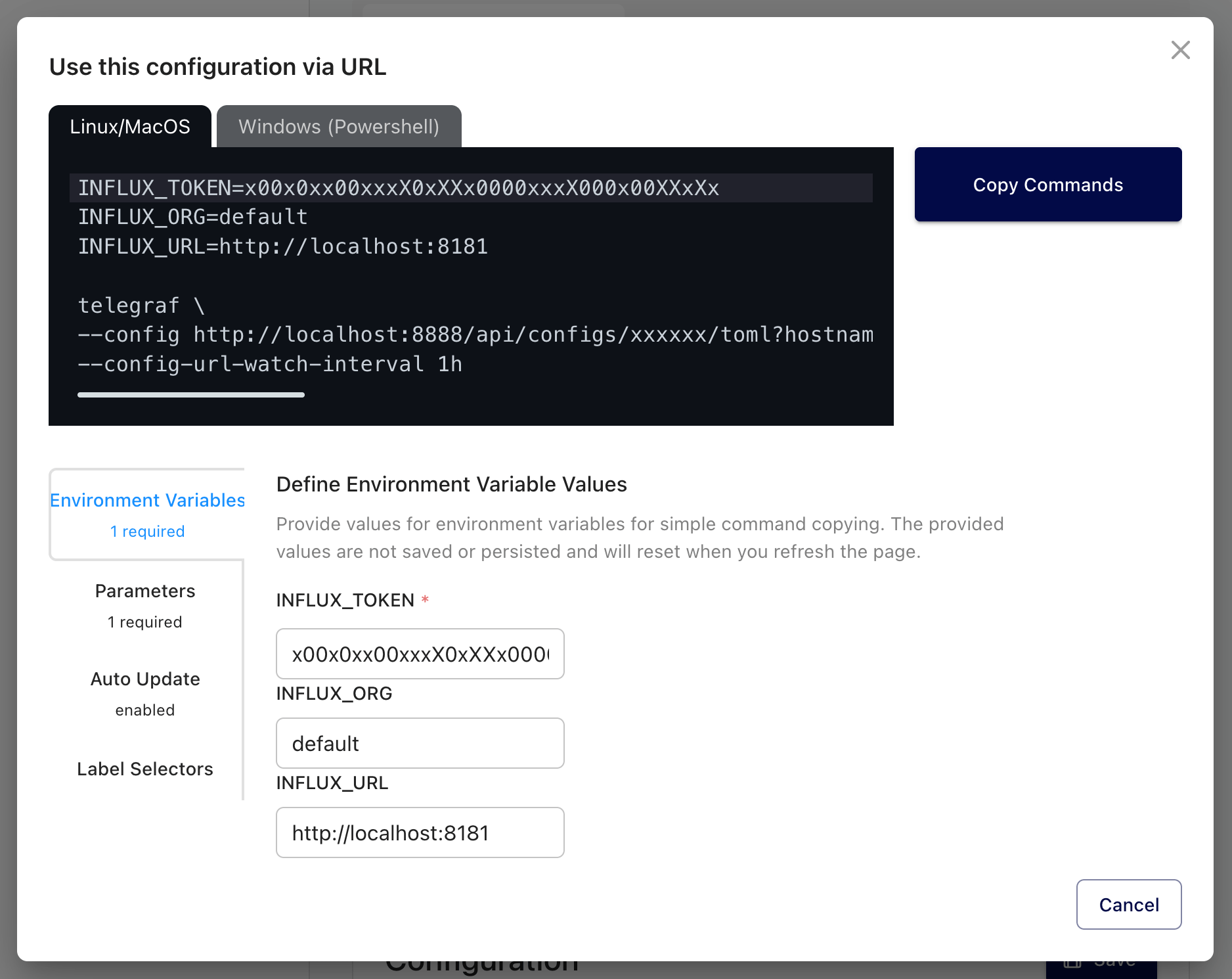This screenshot has width=1232, height=979.
Task: Focus the INFLUX_TOKEN input field
Action: (420, 654)
